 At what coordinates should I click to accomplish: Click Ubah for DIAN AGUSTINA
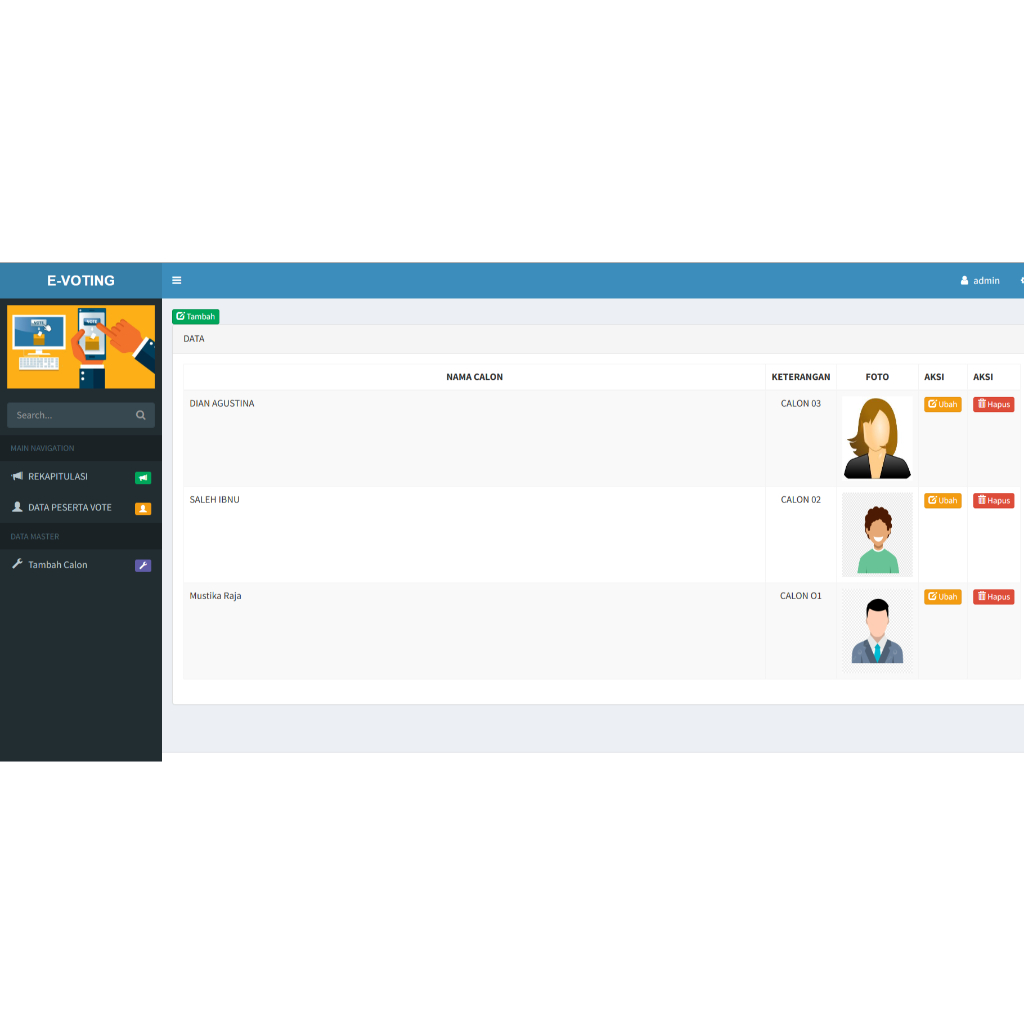(x=942, y=404)
